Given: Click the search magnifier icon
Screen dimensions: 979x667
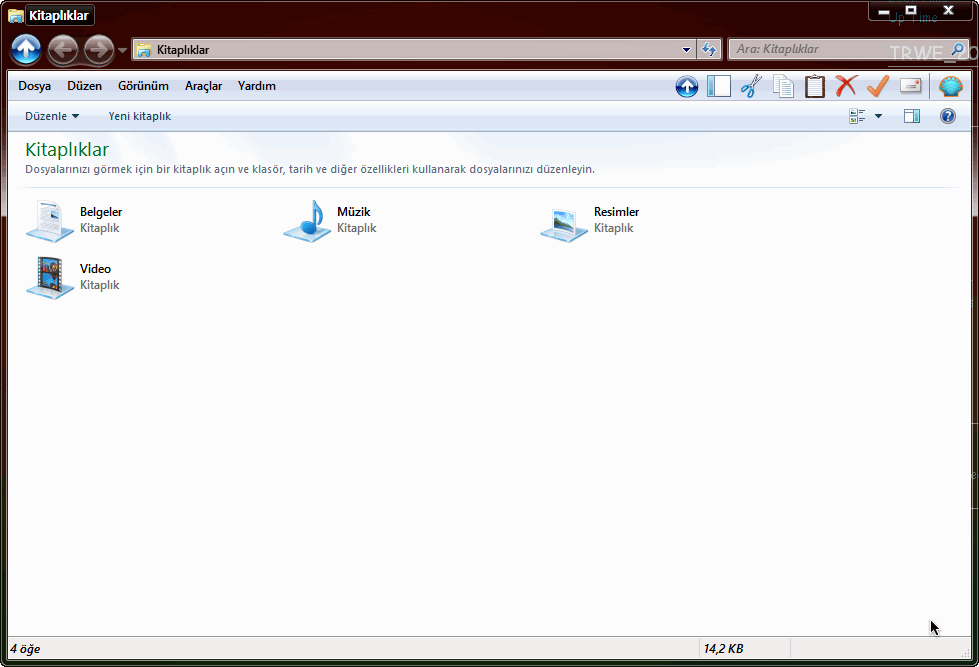Looking at the screenshot, I should pyautogui.click(x=958, y=49).
